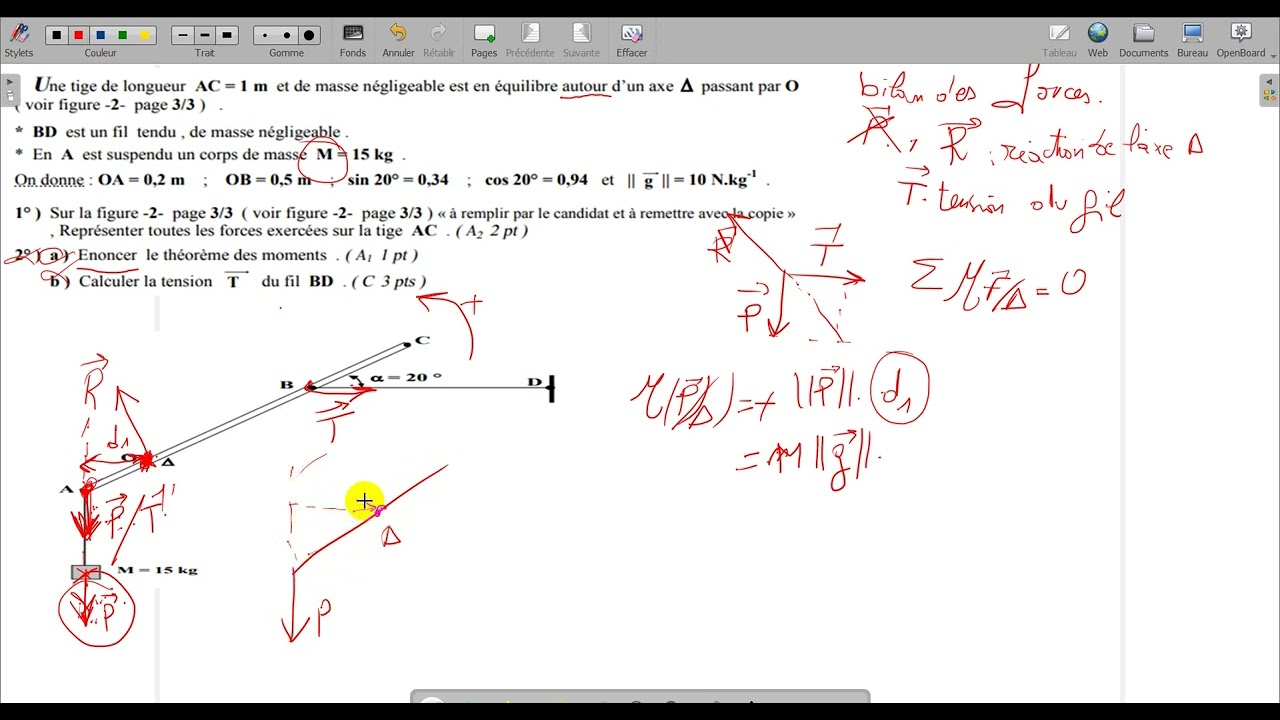Click the 'M = 15 kg' label near the weight
1280x720 pixels.
157,570
